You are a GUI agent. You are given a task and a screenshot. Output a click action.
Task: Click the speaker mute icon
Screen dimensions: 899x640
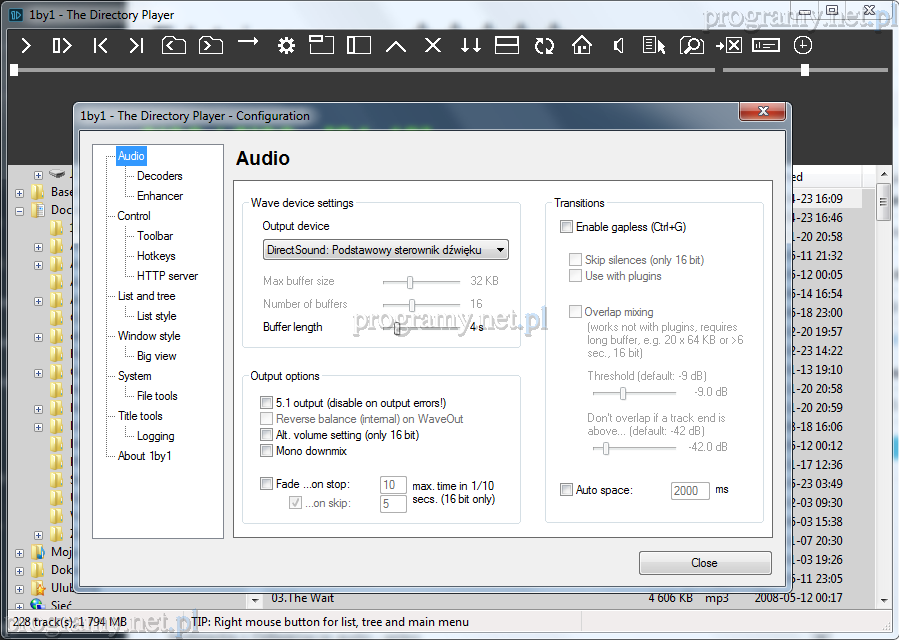(x=619, y=45)
